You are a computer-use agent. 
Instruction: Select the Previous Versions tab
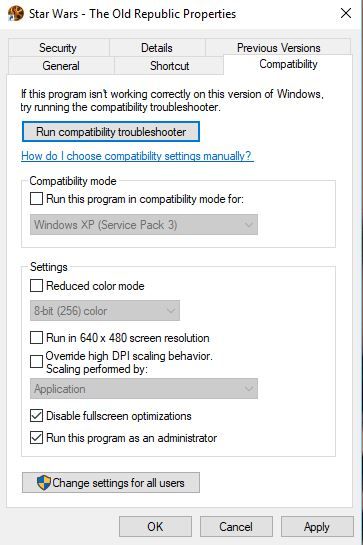coord(279,48)
